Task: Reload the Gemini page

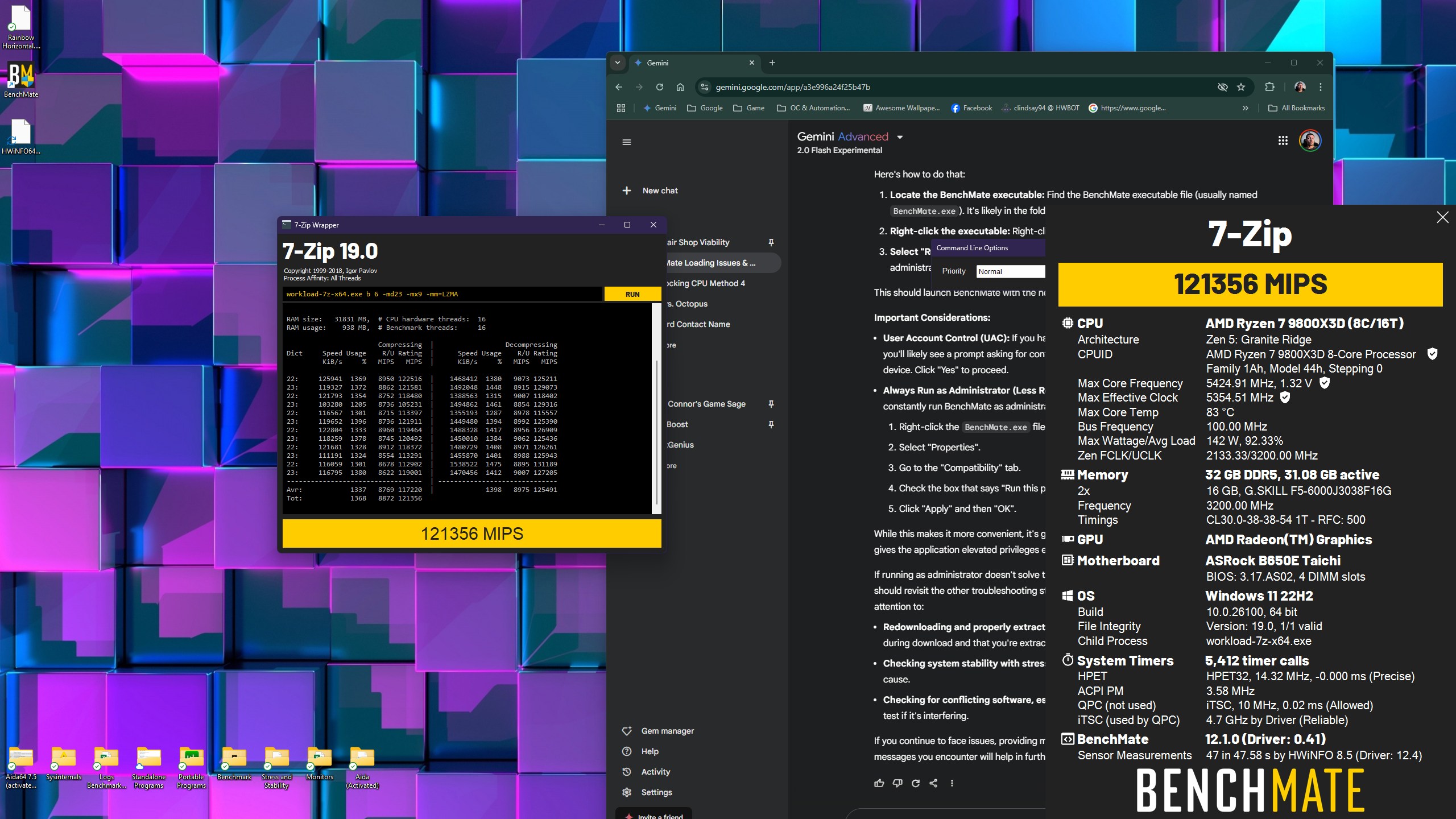Action: [x=660, y=87]
